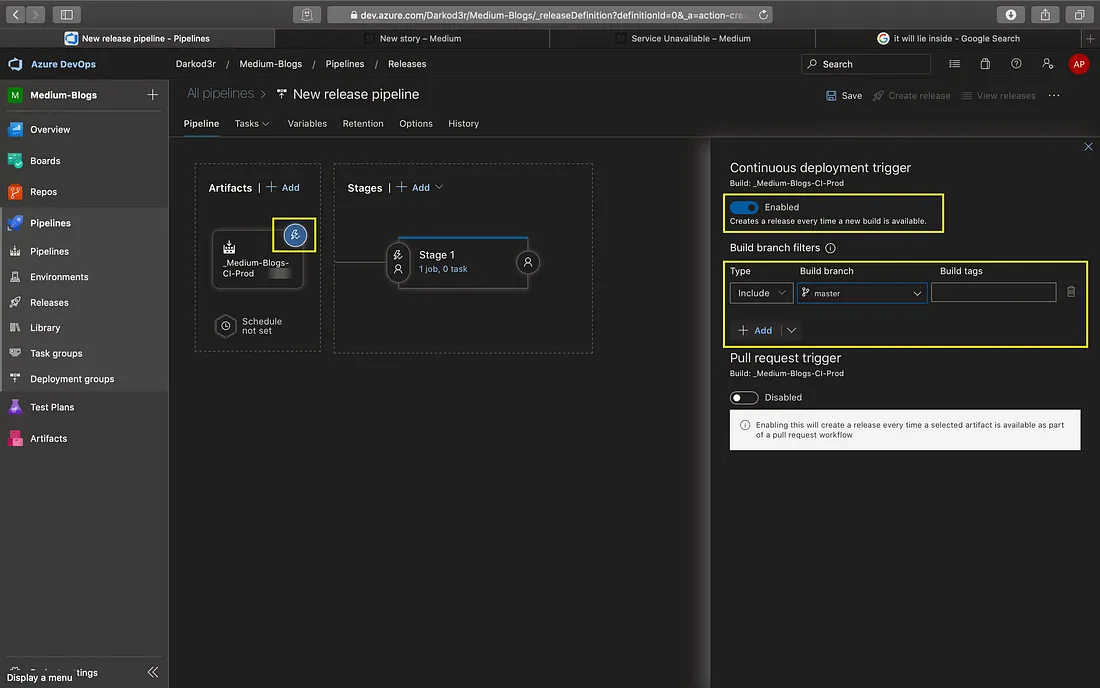The width and height of the screenshot is (1100, 688).
Task: Click the browser share icon
Action: [1045, 15]
